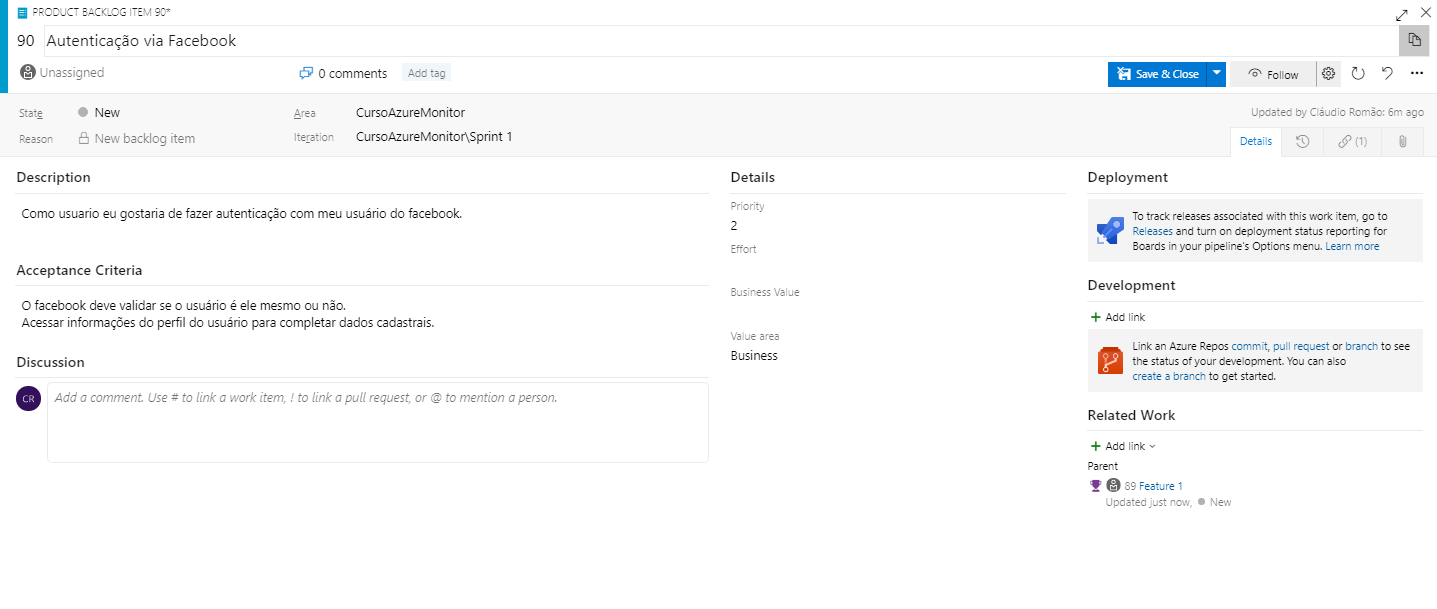Screen dimensions: 1437x609
Task: Open the commit link
Action: tap(1248, 346)
